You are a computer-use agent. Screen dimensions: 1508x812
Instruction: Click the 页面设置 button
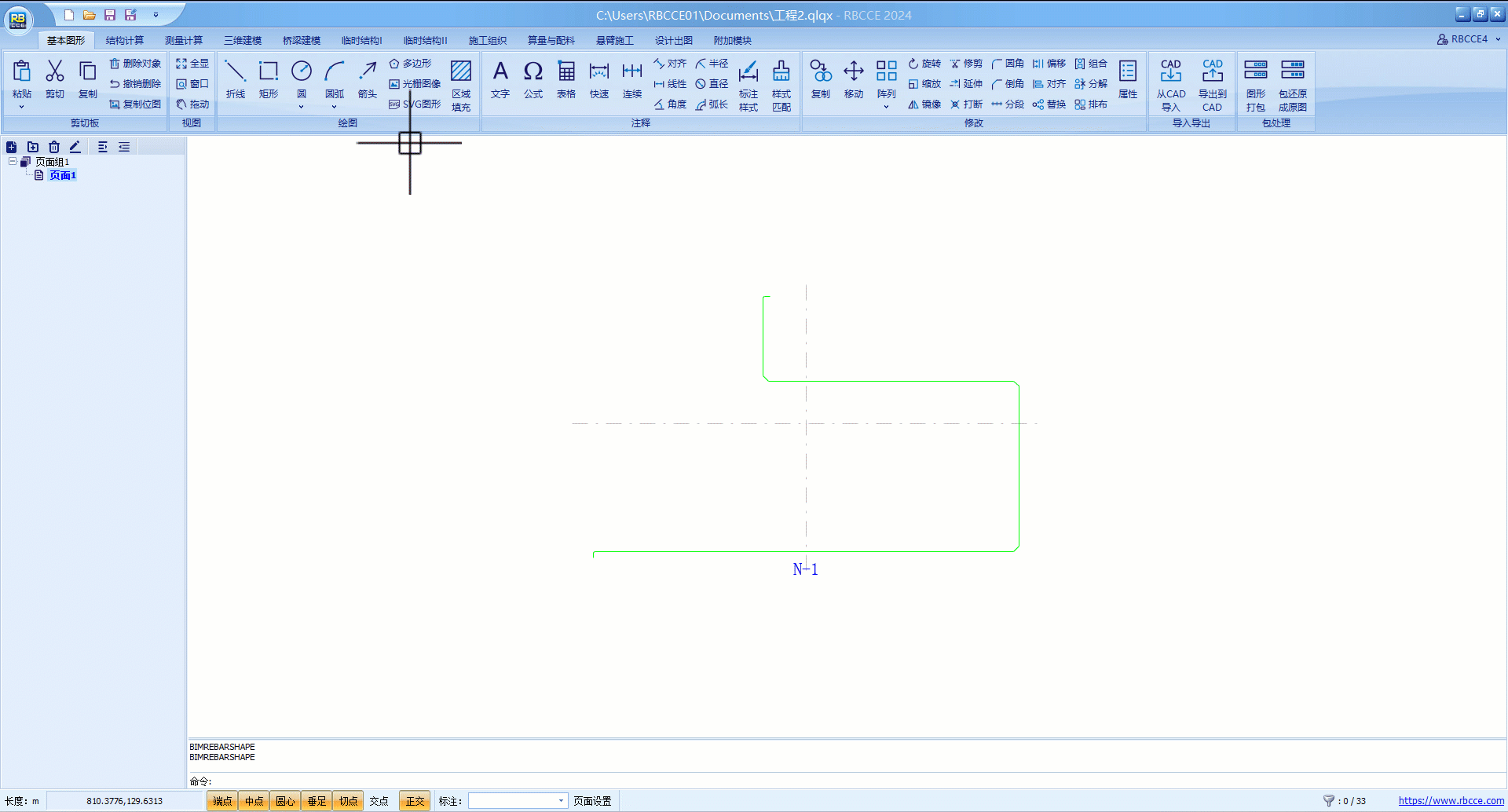[x=592, y=801]
